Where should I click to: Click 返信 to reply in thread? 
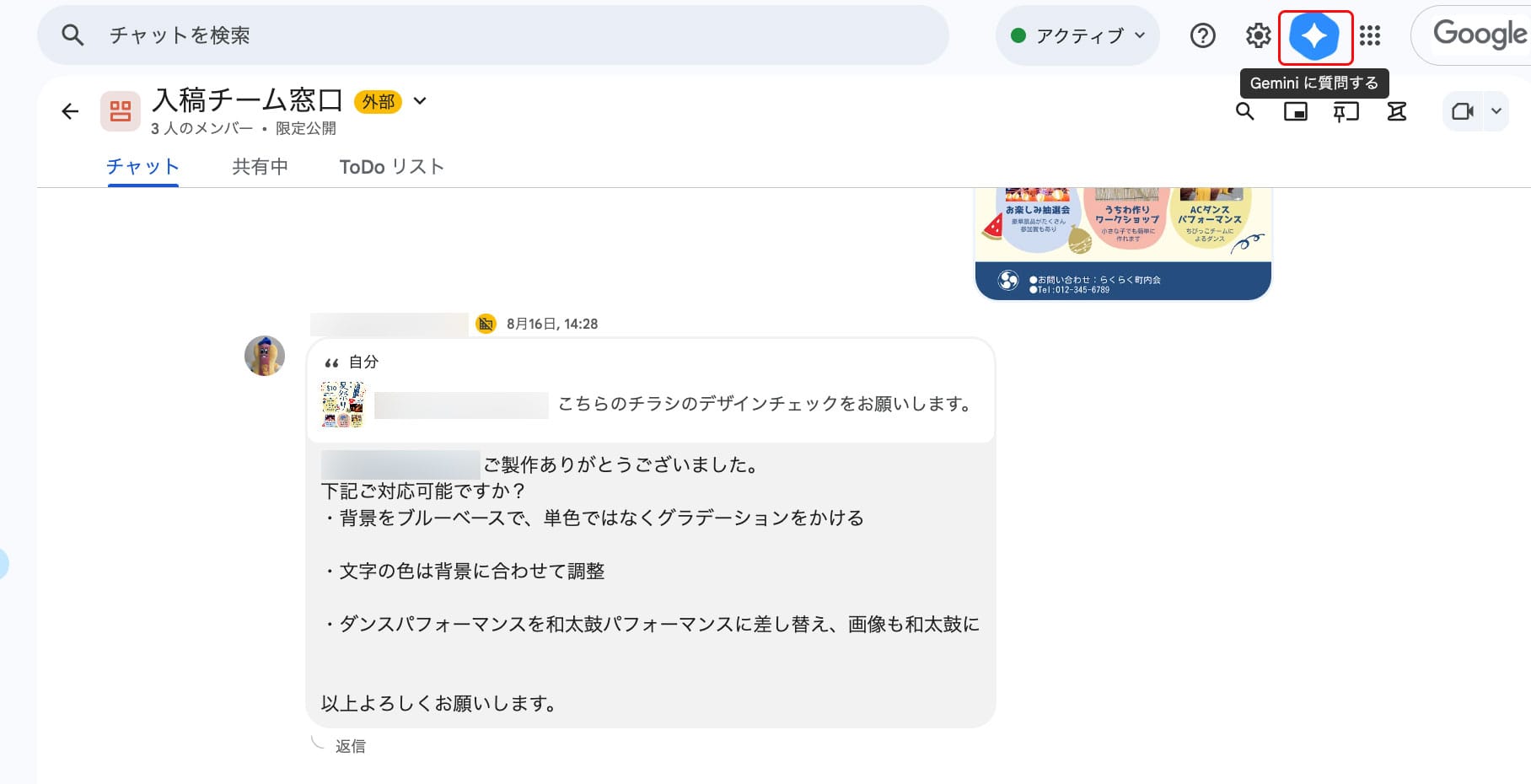pyautogui.click(x=350, y=746)
